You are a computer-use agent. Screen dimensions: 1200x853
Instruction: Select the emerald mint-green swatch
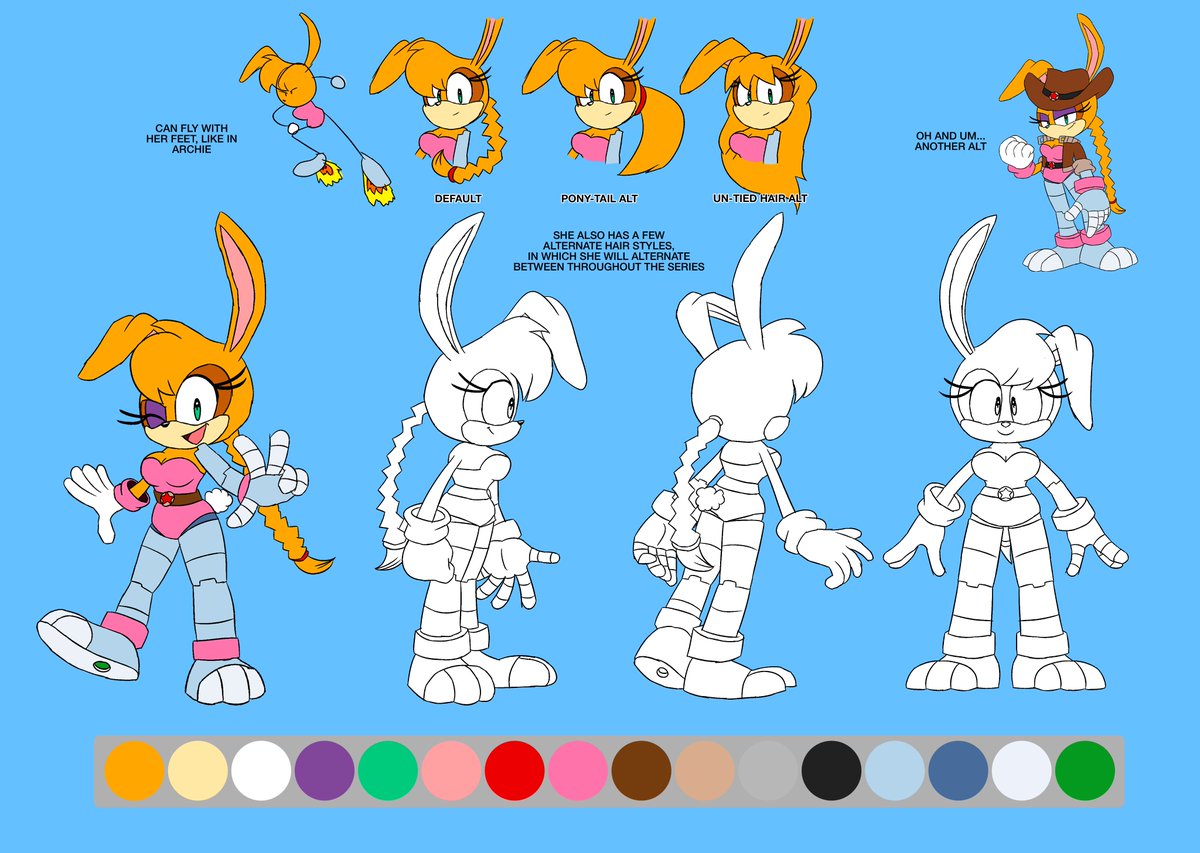pyautogui.click(x=388, y=771)
